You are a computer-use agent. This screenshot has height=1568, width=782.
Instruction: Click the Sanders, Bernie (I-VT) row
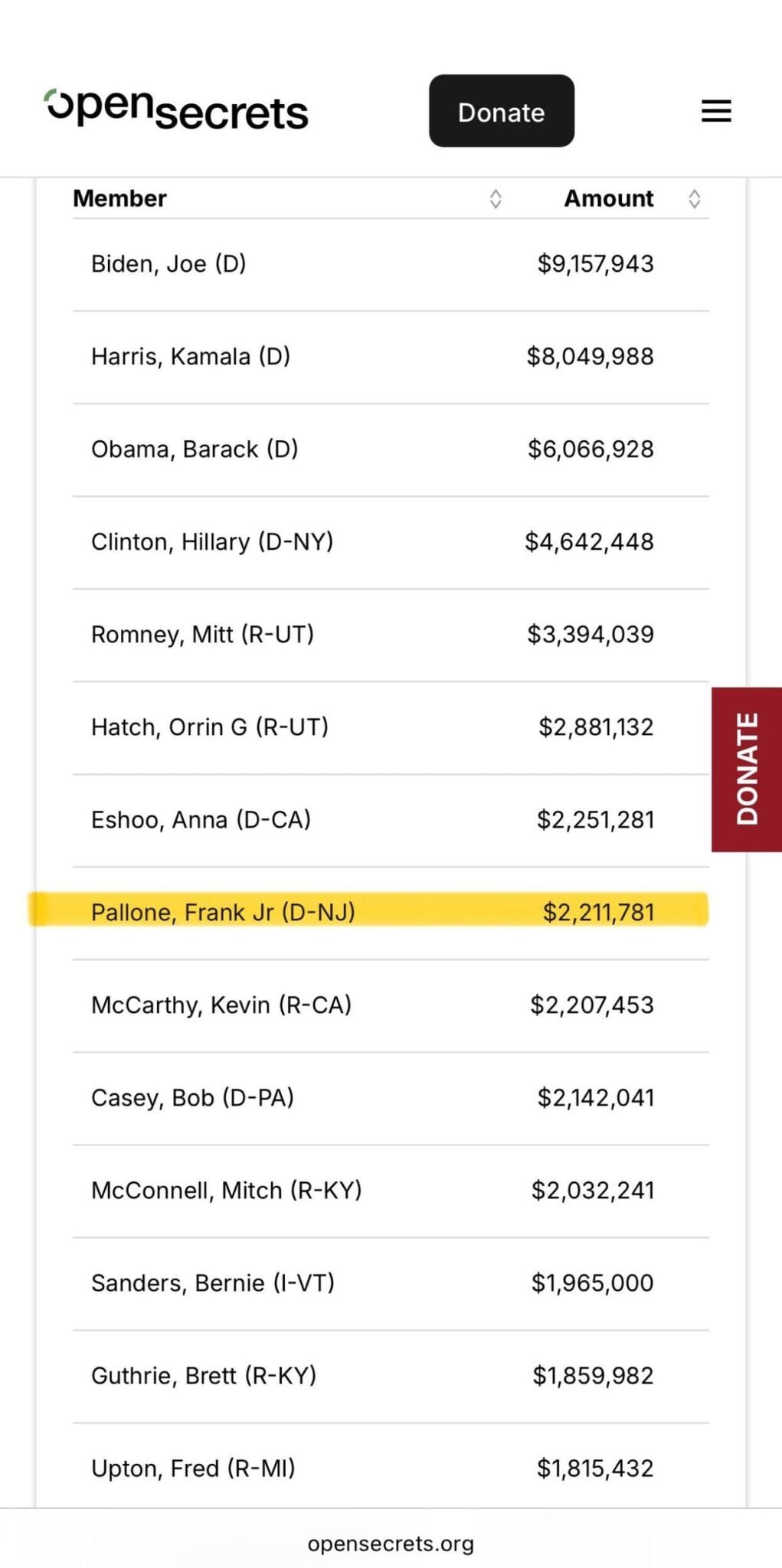[x=213, y=1283]
